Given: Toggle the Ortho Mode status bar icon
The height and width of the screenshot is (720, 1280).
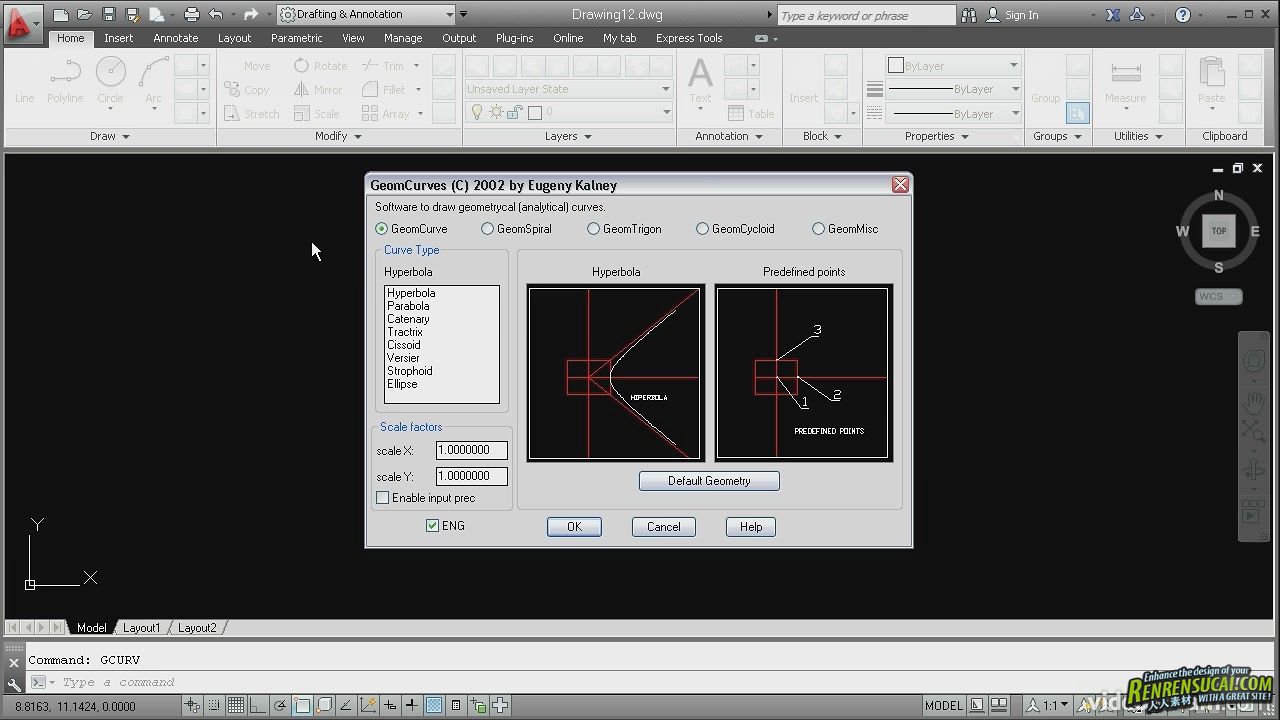Looking at the screenshot, I should (x=258, y=705).
